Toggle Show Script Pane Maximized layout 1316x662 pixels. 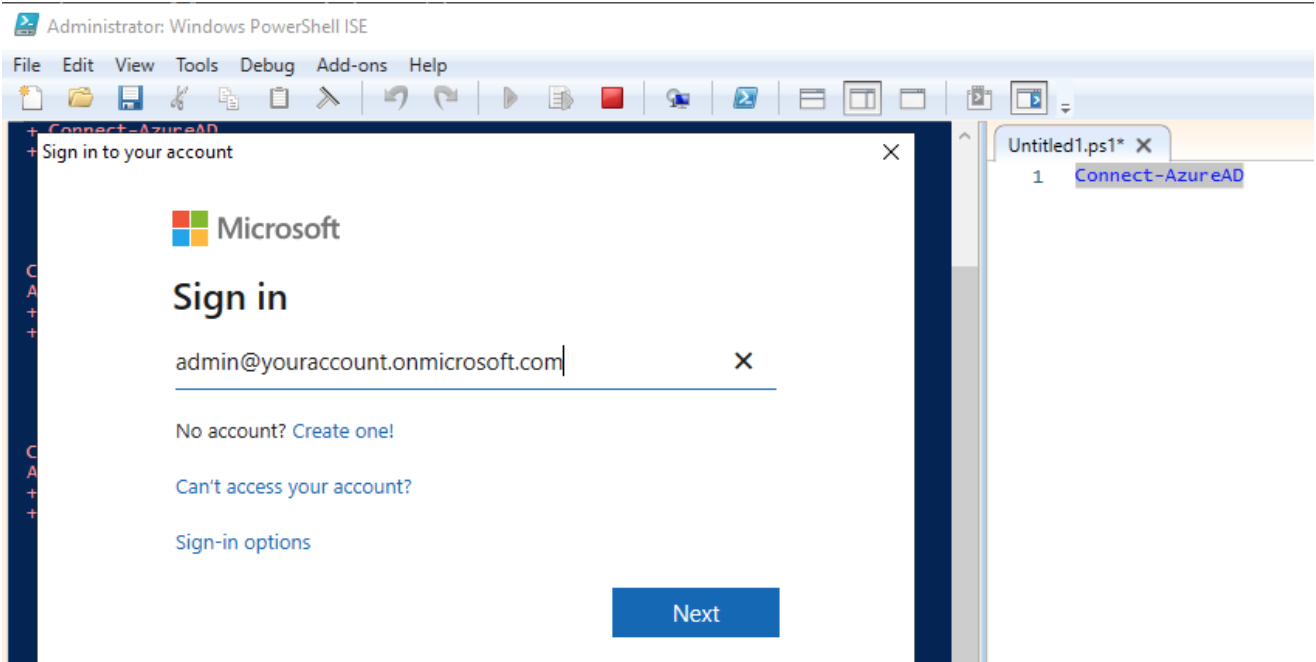pos(913,97)
